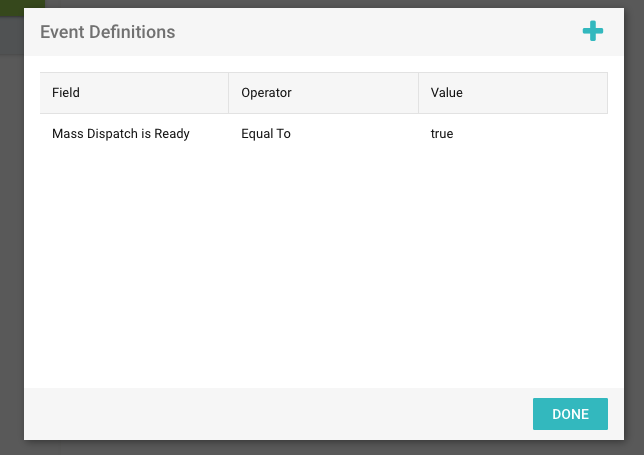This screenshot has height=455, width=644.
Task: Edit the true value cell
Action: tap(442, 133)
